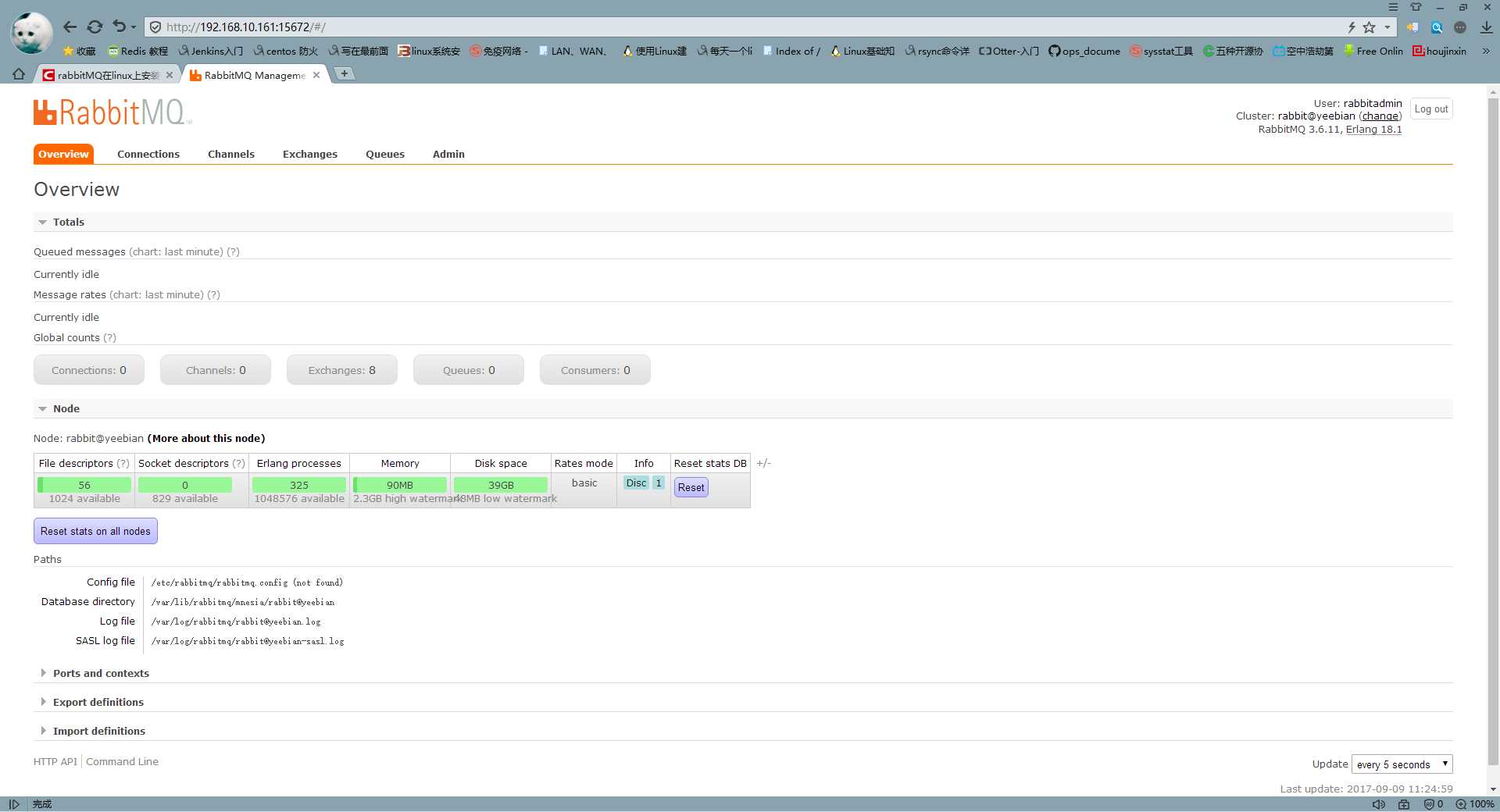Open the 收藏 favorites star bookmark
This screenshot has width=1500, height=812.
click(79, 51)
